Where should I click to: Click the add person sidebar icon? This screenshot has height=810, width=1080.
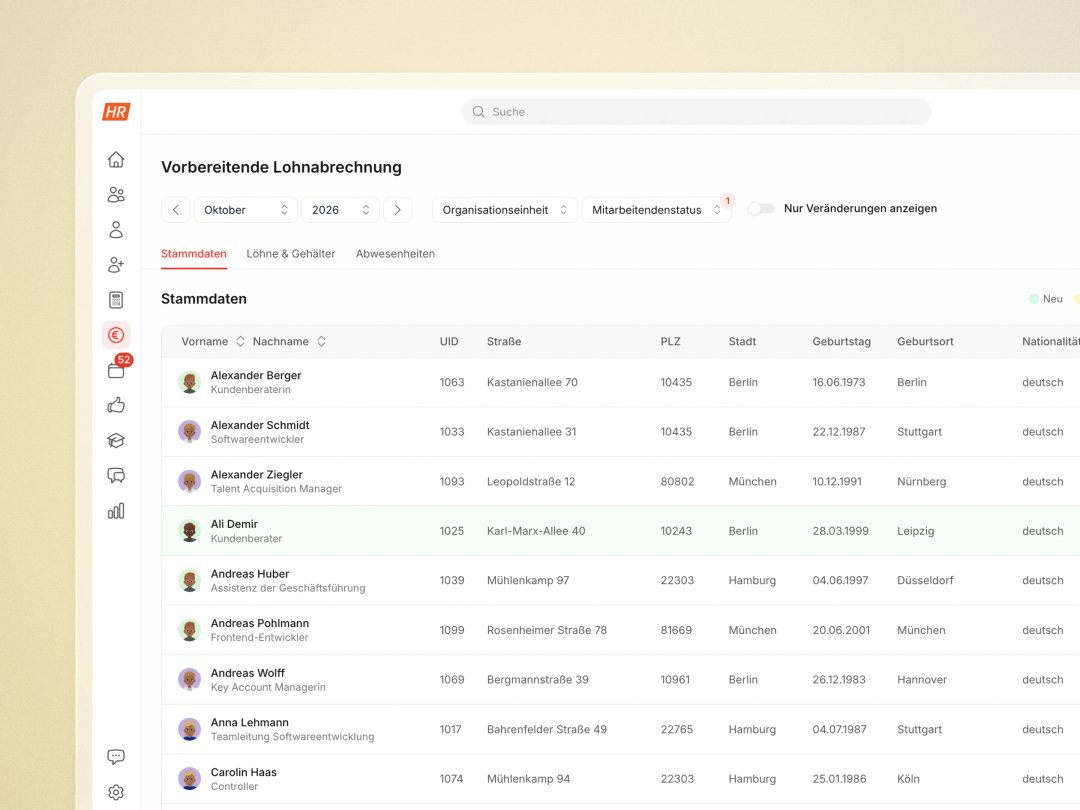click(x=116, y=264)
